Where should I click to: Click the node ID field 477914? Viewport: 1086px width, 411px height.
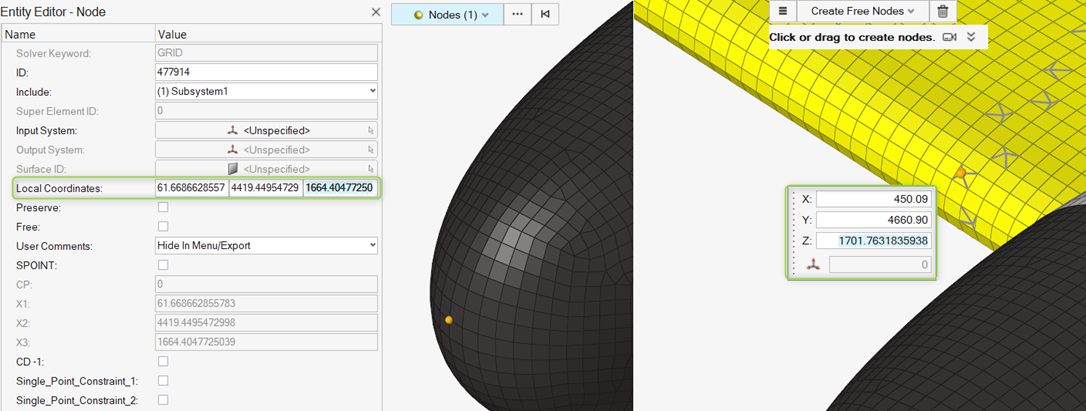click(266, 72)
